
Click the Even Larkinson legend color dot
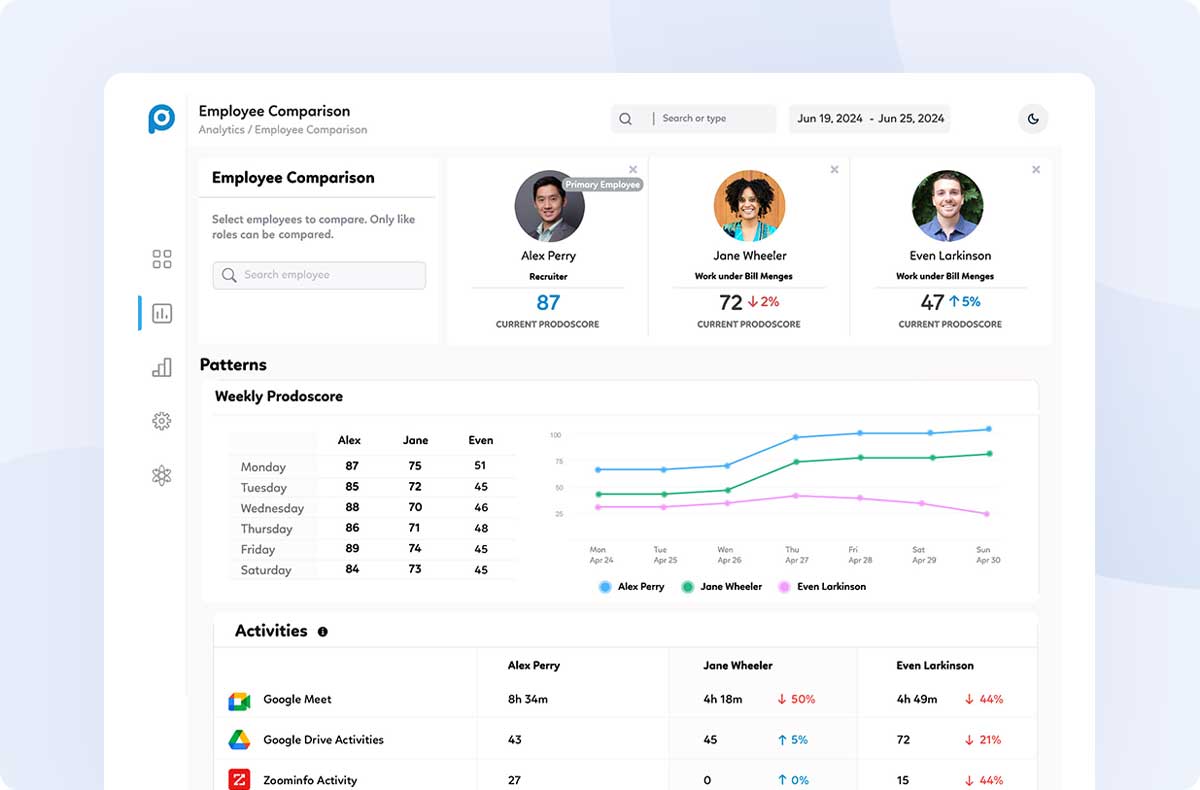[x=784, y=587]
